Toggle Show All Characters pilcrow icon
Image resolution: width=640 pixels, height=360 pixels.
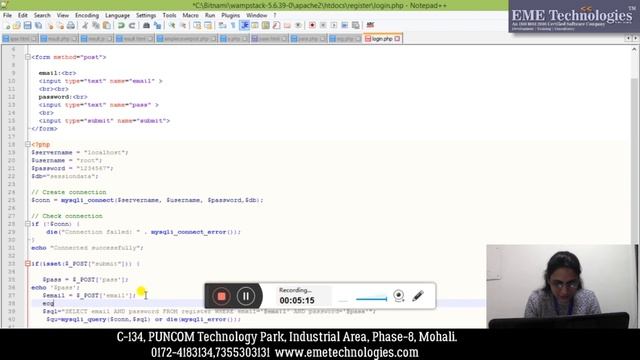(x=233, y=26)
